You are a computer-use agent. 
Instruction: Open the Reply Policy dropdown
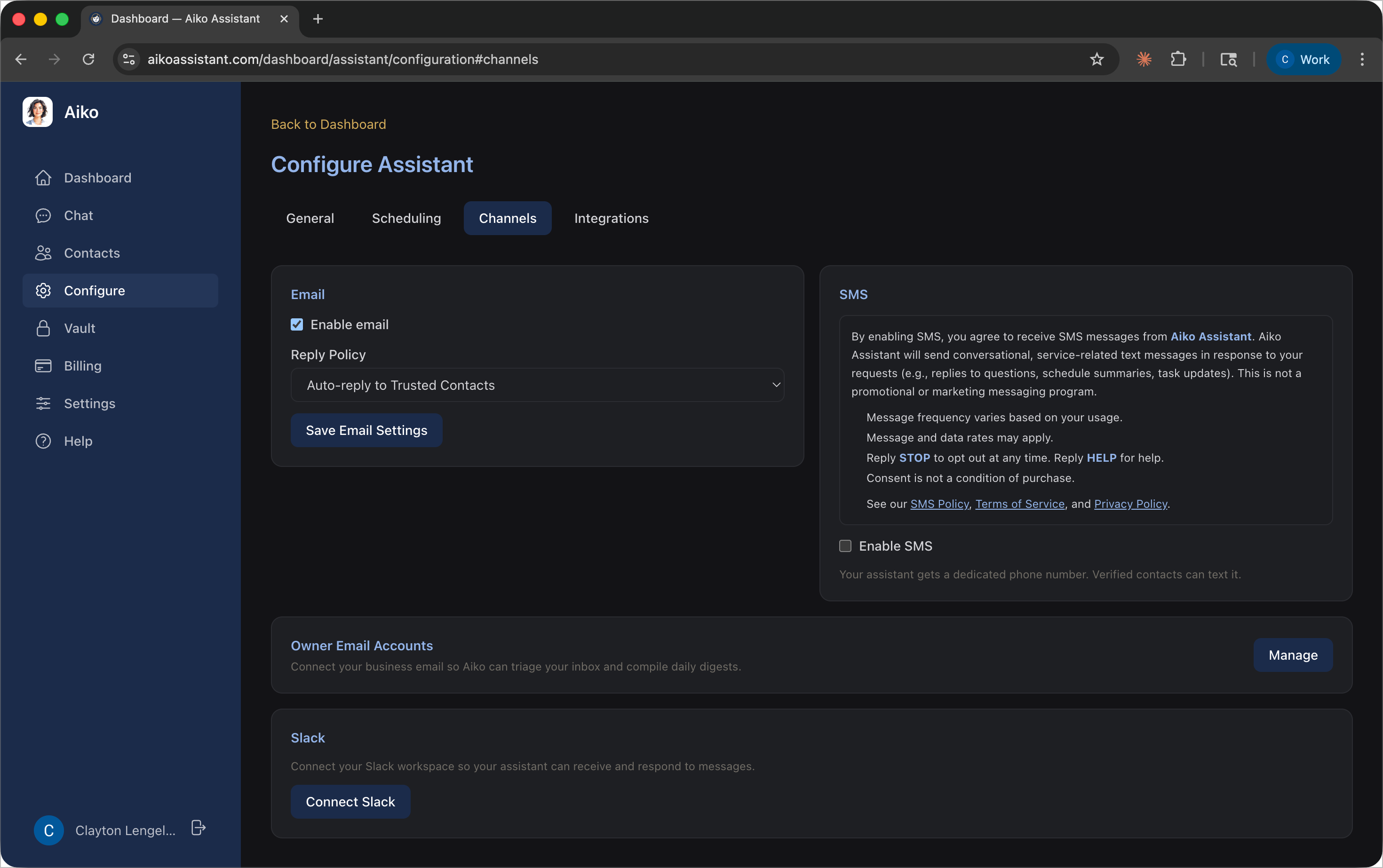[x=537, y=385]
